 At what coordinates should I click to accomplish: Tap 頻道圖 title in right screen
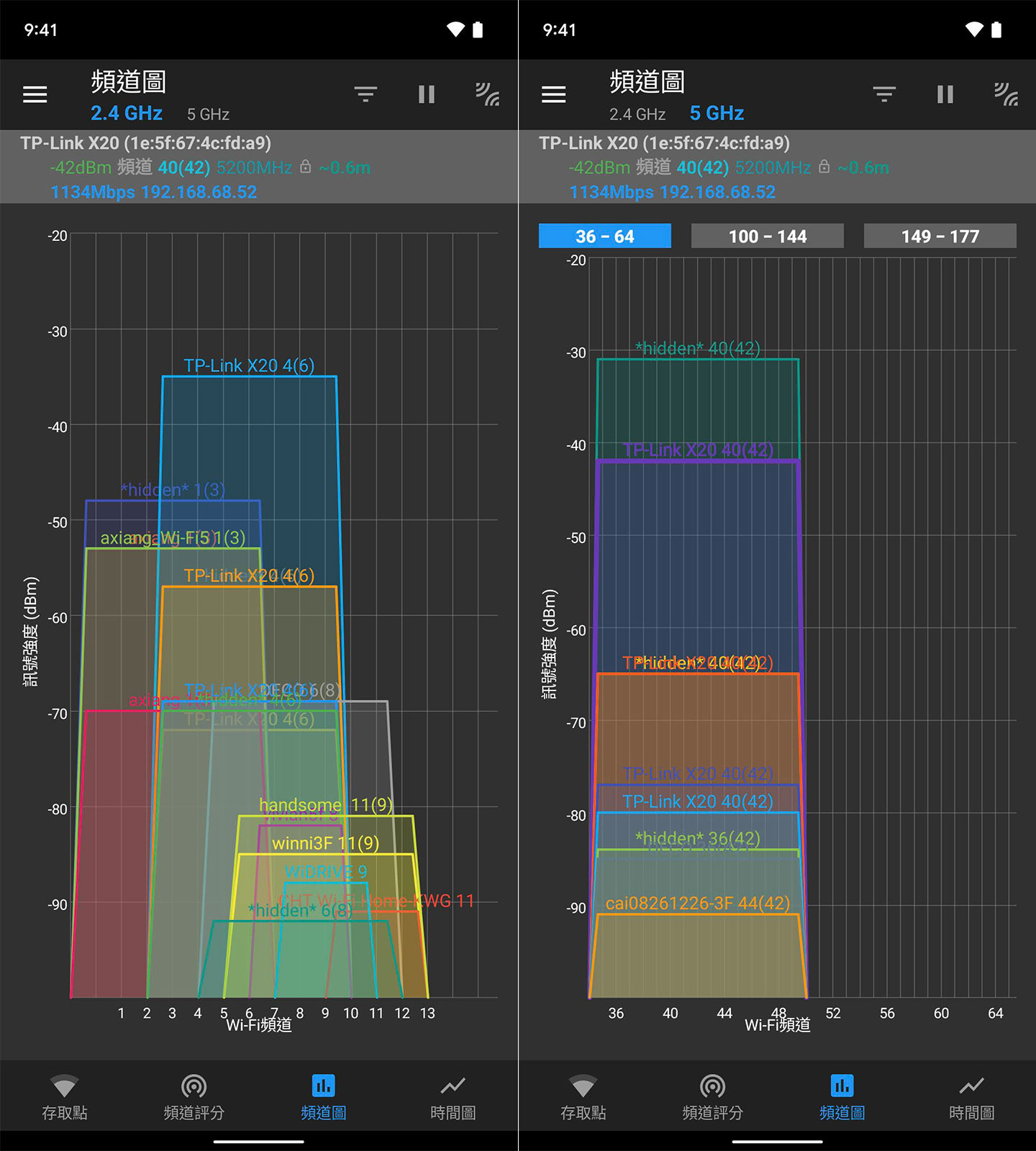click(x=647, y=81)
